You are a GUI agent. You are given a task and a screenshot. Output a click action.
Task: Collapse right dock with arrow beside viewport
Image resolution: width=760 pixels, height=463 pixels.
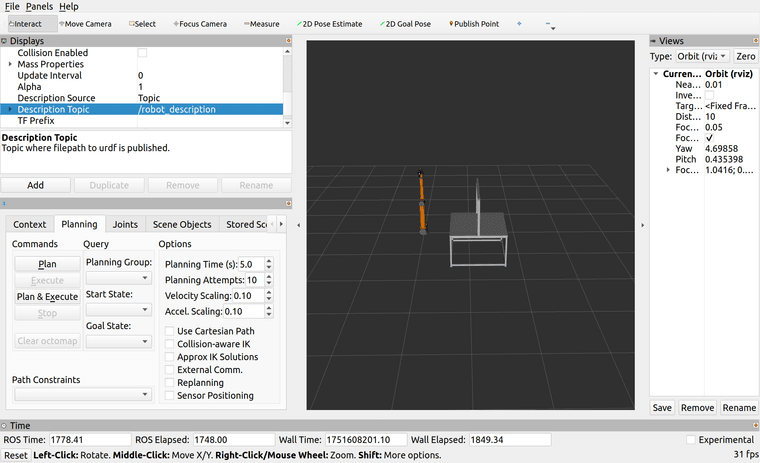pos(643,225)
